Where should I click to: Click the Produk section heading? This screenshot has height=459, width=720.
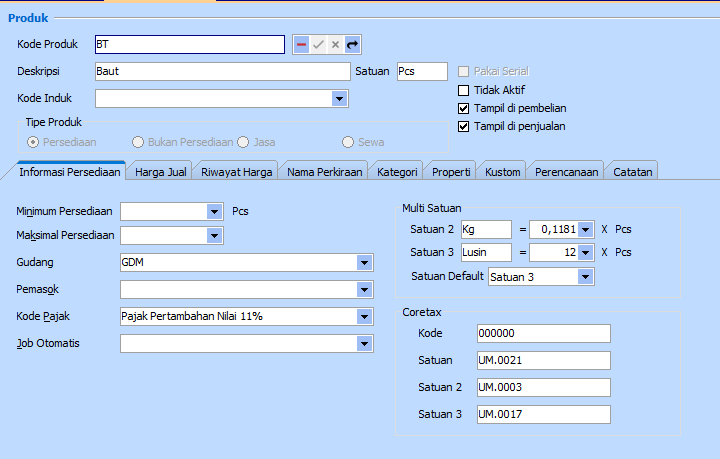28,18
